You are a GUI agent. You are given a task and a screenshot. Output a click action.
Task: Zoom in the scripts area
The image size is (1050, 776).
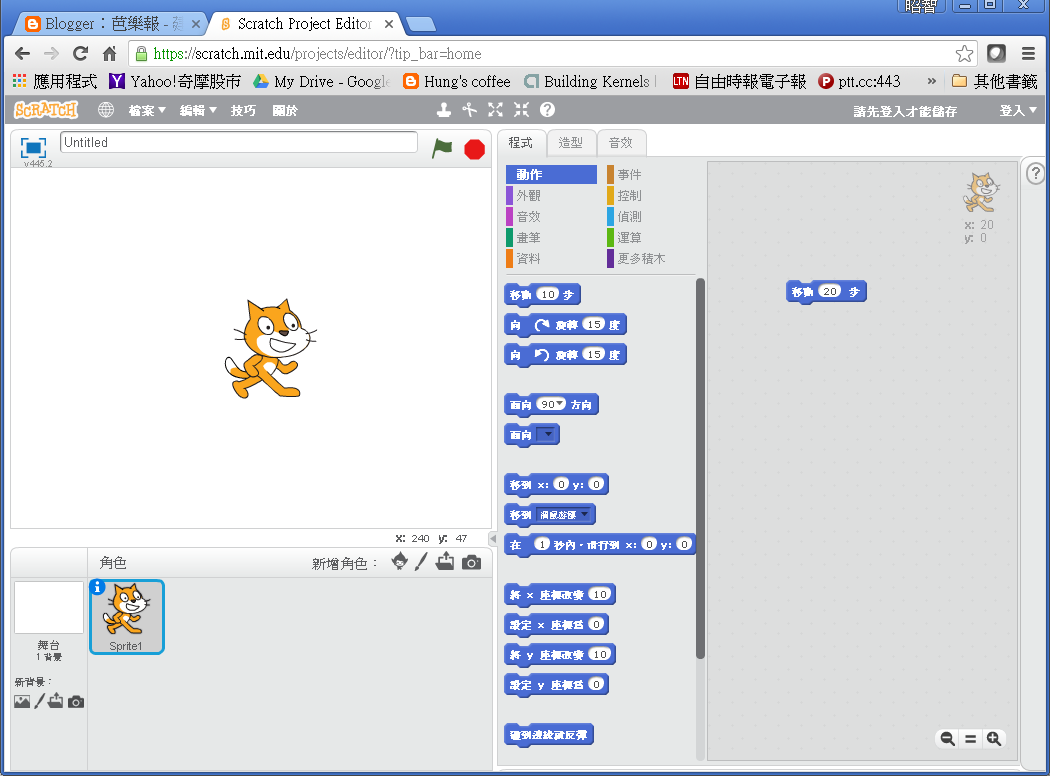click(994, 739)
